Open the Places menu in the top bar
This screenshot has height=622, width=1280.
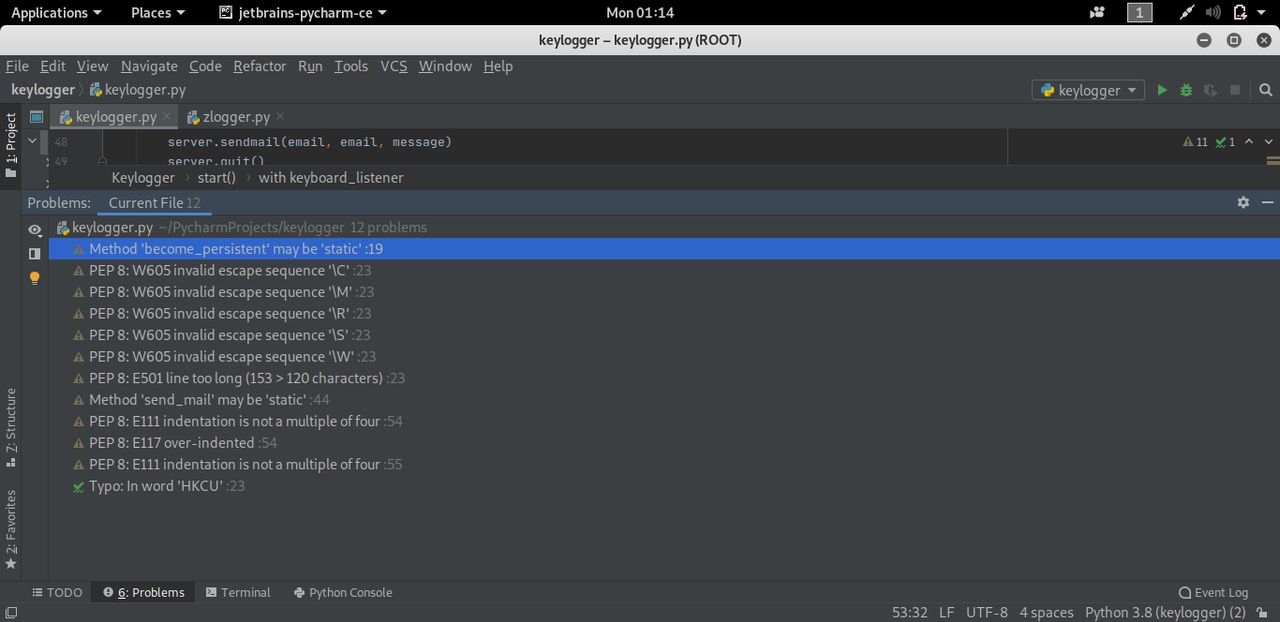pos(158,13)
